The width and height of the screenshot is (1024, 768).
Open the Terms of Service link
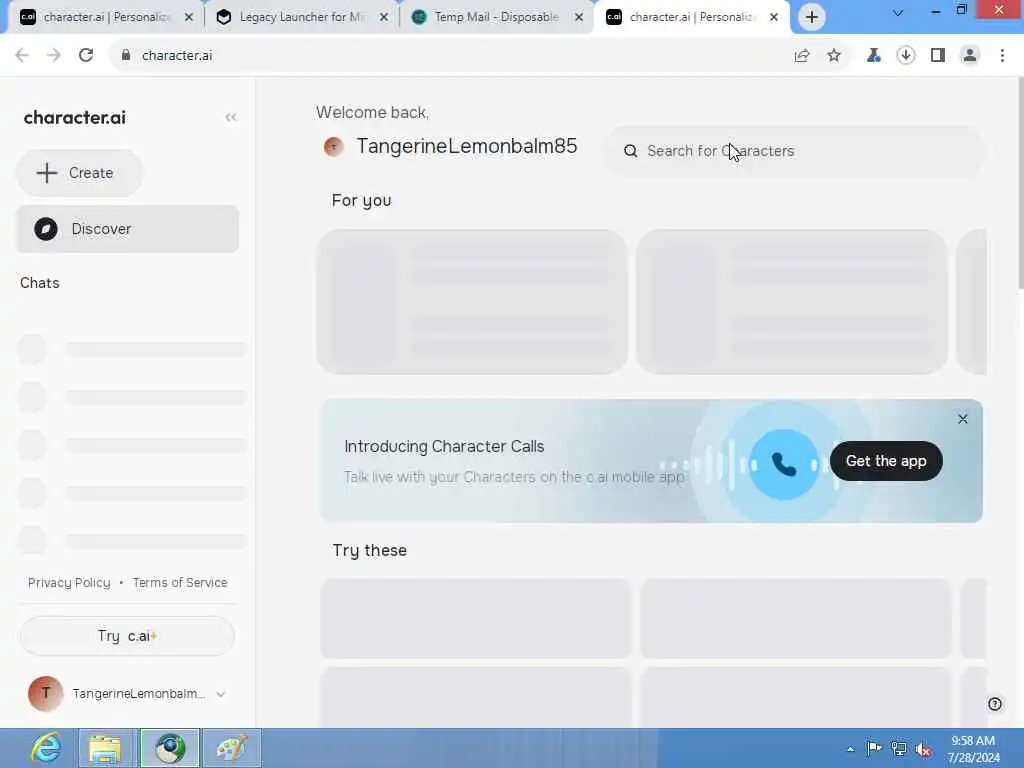pos(180,583)
